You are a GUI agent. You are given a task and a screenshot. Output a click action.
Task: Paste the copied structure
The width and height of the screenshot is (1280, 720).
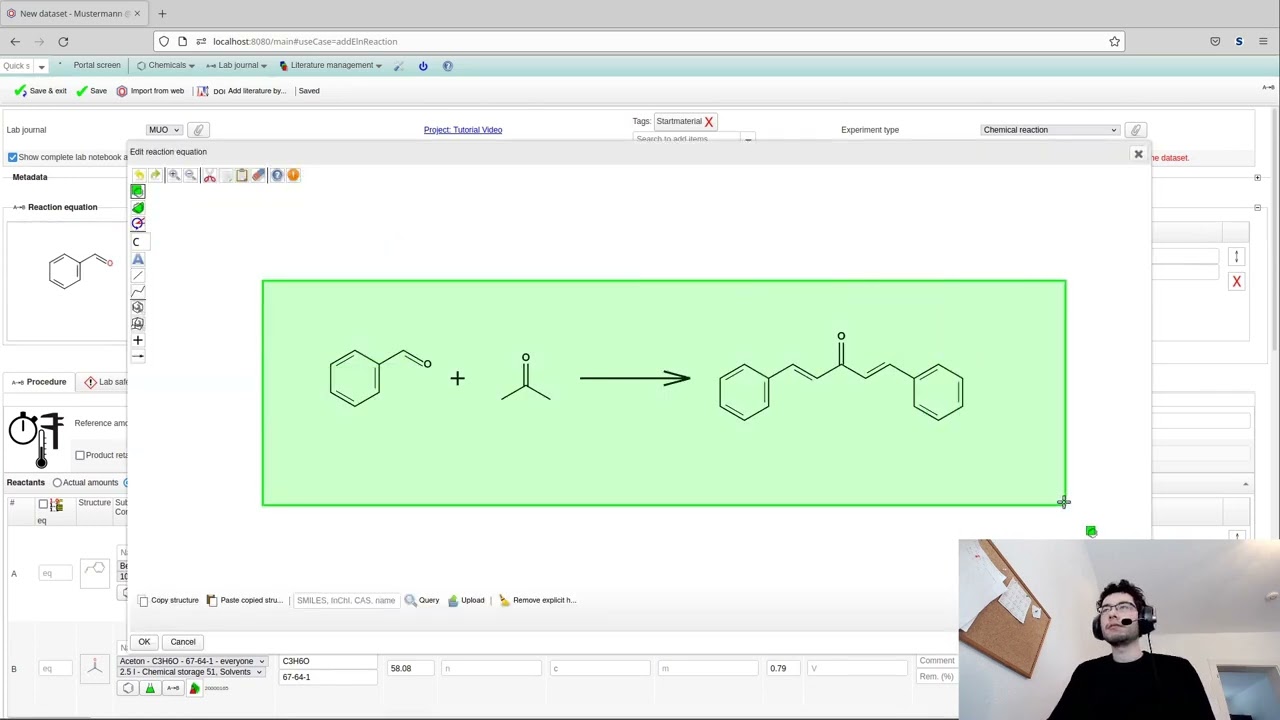pos(245,600)
